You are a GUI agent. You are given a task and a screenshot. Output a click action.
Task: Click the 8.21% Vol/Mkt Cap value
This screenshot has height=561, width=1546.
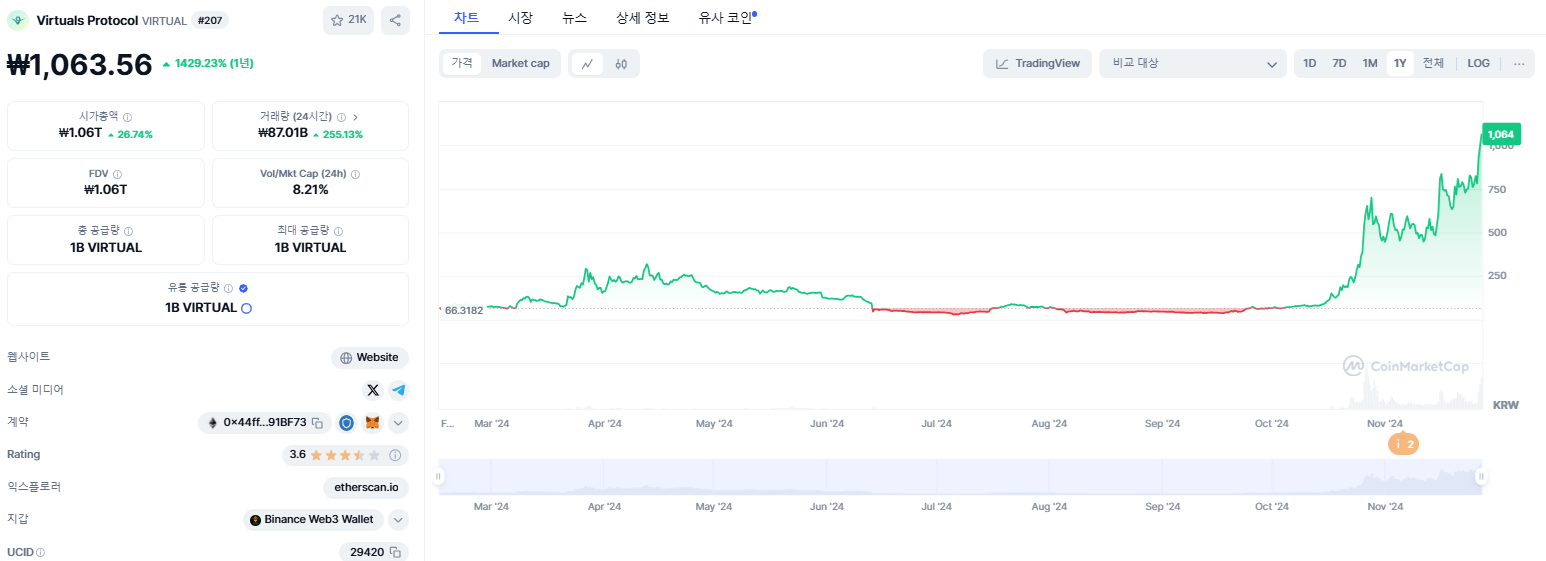[x=310, y=189]
